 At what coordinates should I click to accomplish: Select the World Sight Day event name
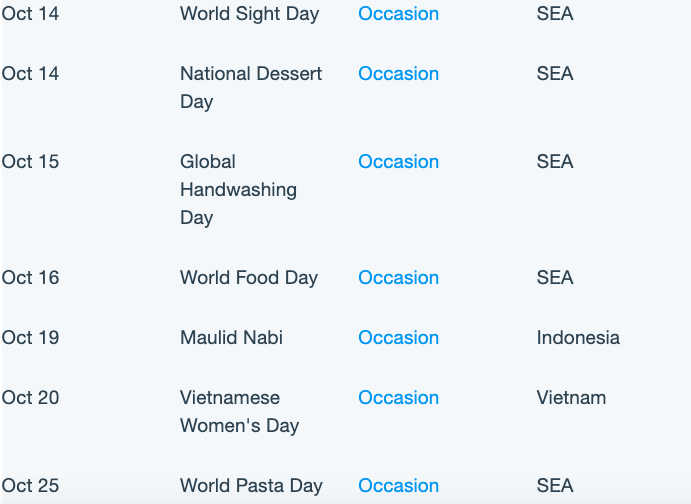(249, 14)
